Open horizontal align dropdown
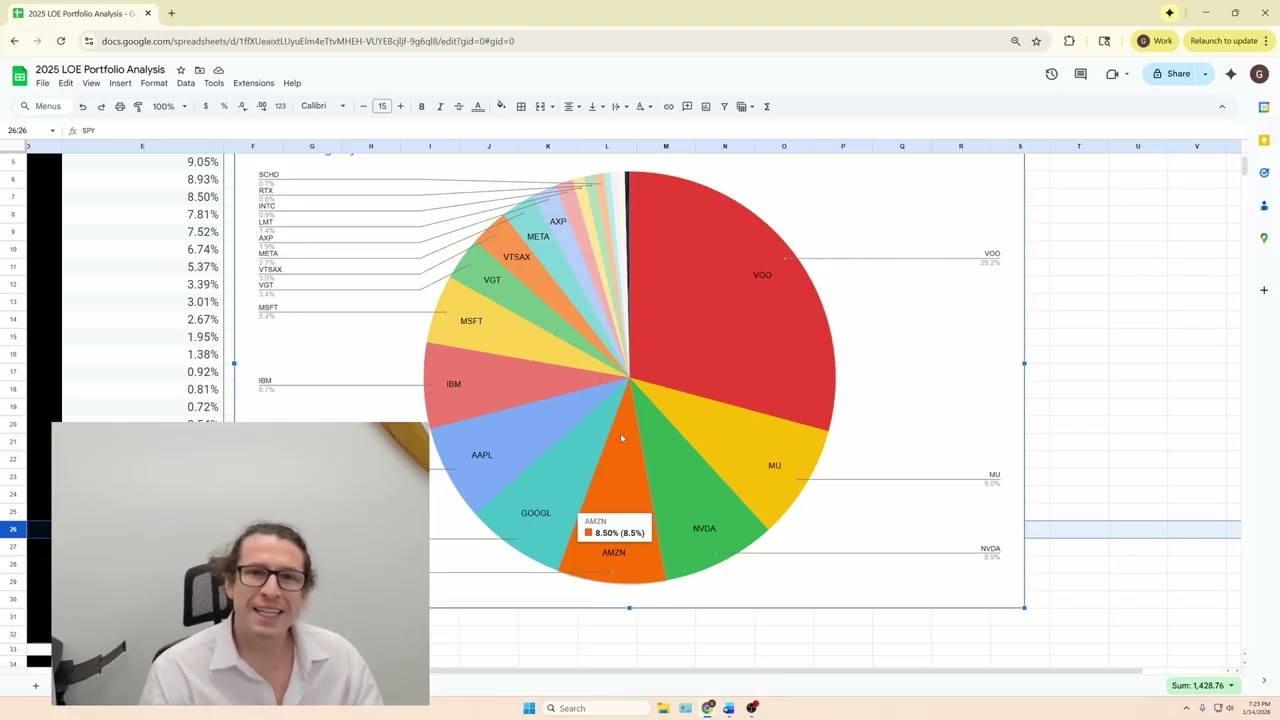 point(571,106)
